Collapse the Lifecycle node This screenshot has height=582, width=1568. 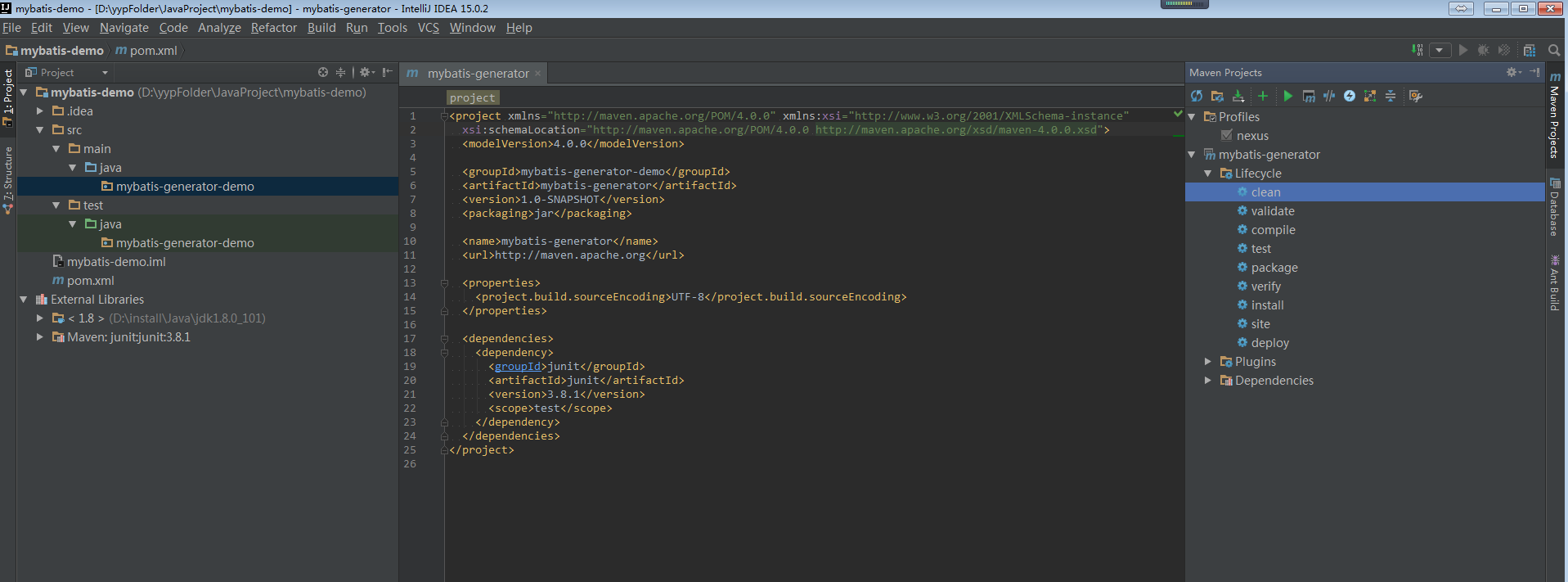tap(1208, 174)
